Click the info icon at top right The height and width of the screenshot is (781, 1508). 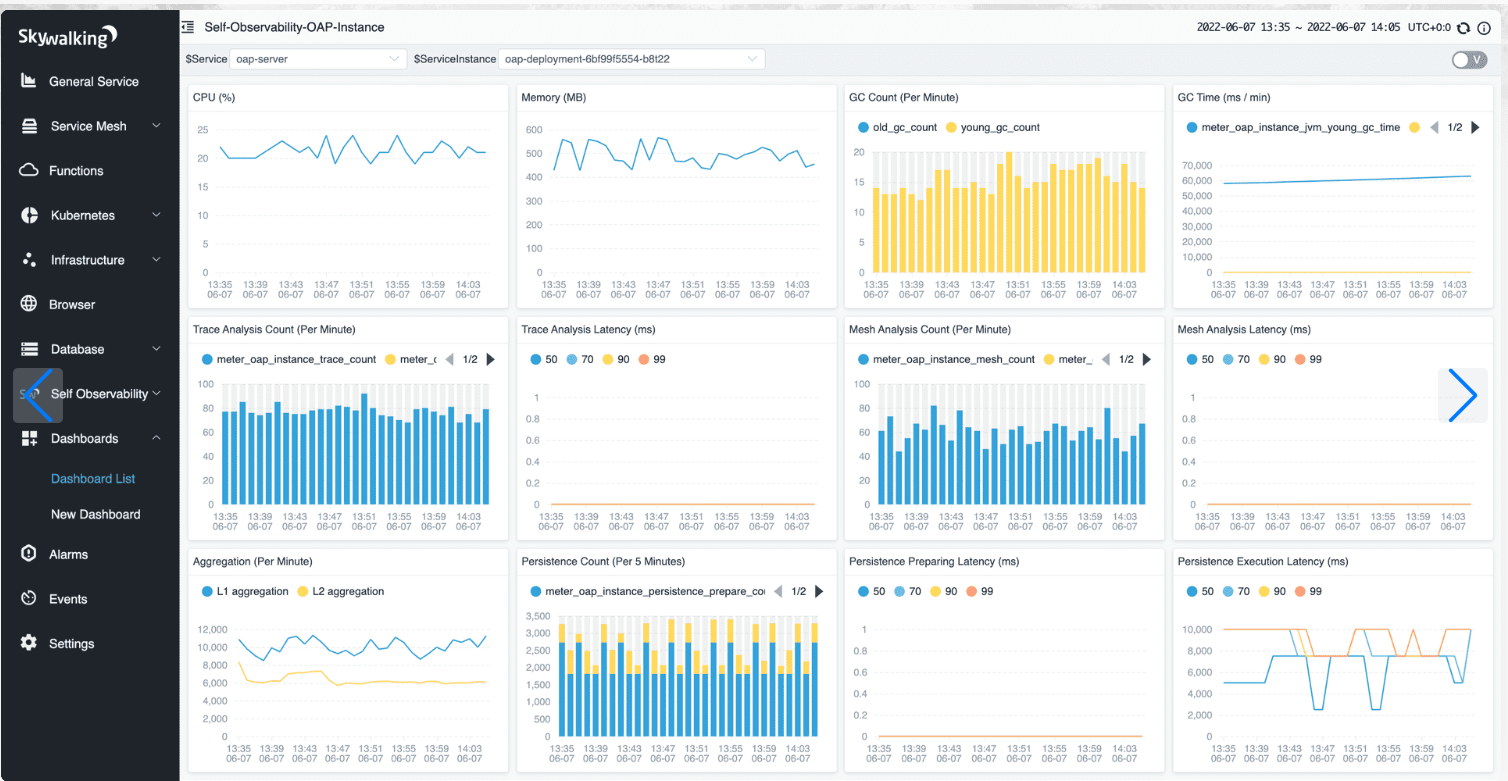point(1484,28)
